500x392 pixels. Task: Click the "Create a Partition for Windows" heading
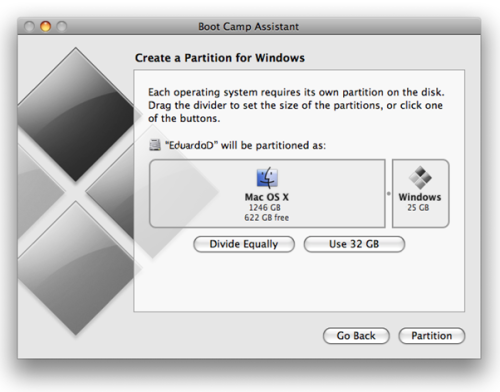click(220, 58)
